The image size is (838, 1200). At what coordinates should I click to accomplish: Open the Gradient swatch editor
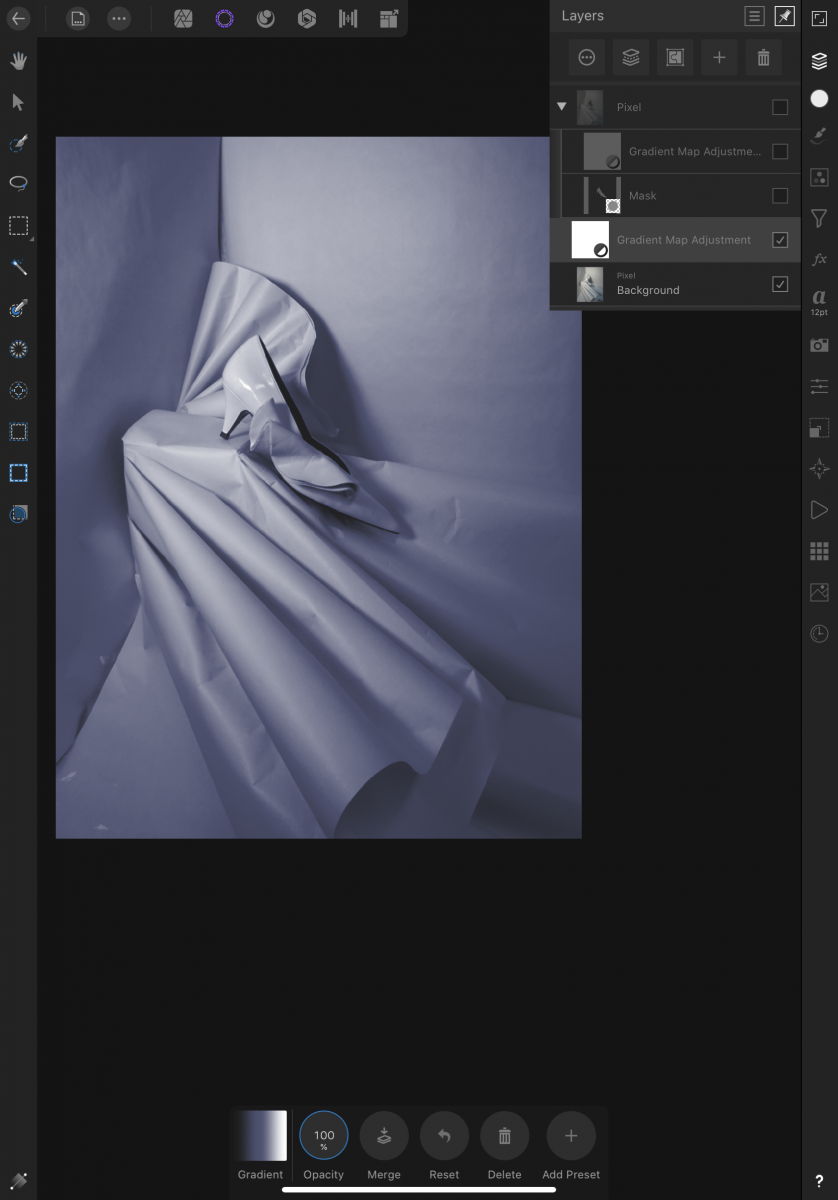click(x=260, y=1136)
